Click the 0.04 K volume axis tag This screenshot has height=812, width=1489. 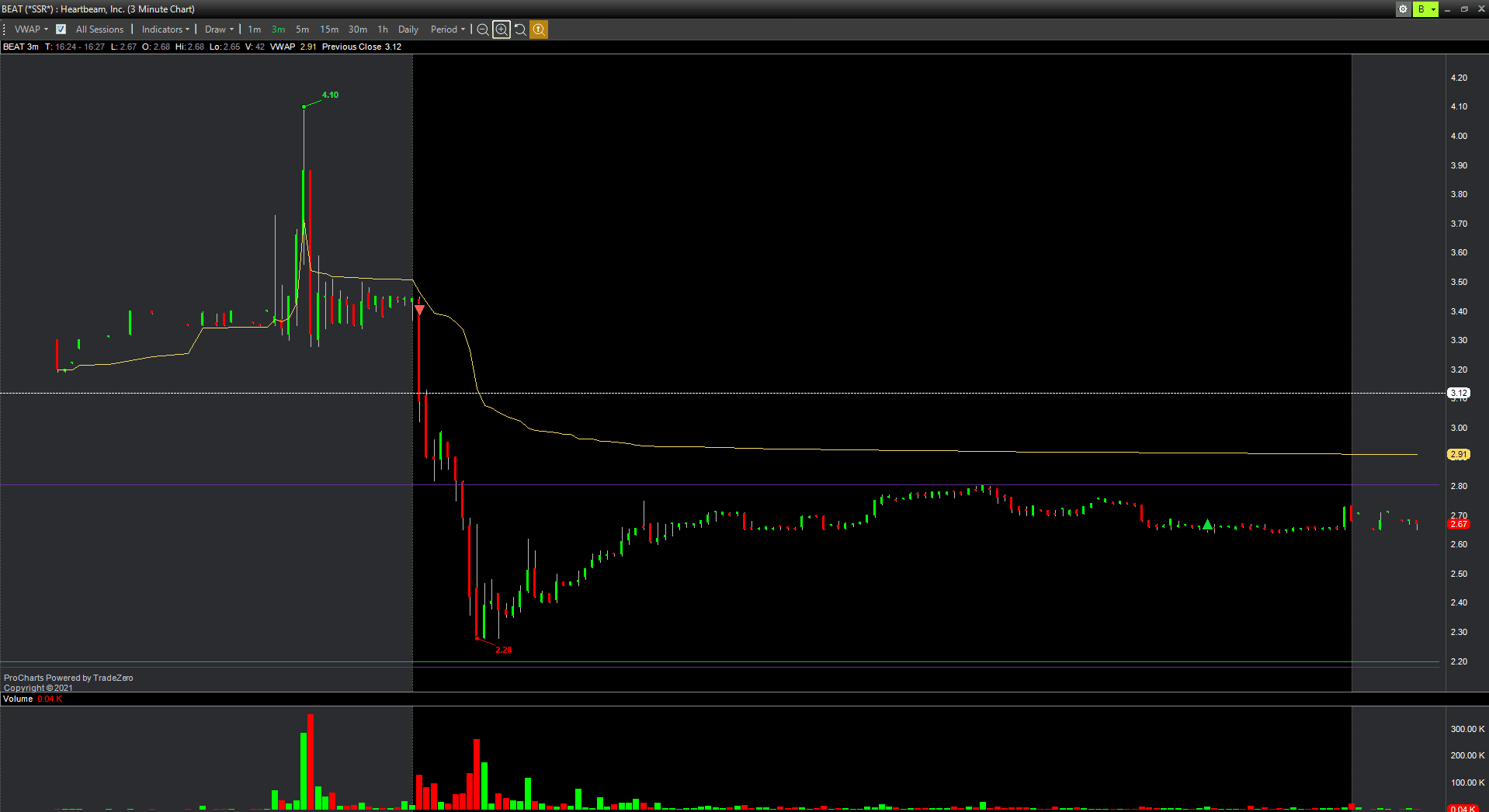click(1463, 808)
